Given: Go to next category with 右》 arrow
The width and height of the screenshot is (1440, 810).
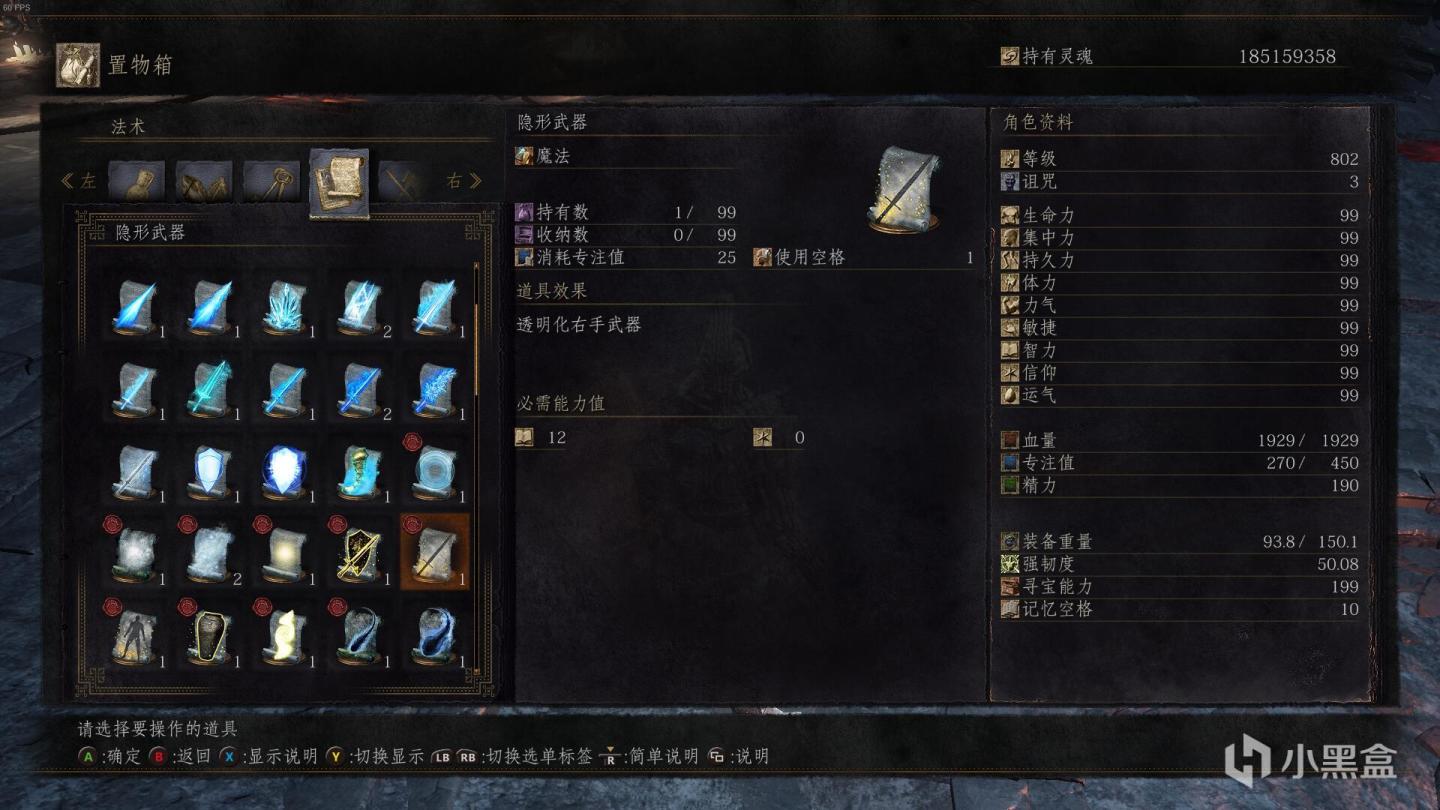Looking at the screenshot, I should (x=464, y=181).
